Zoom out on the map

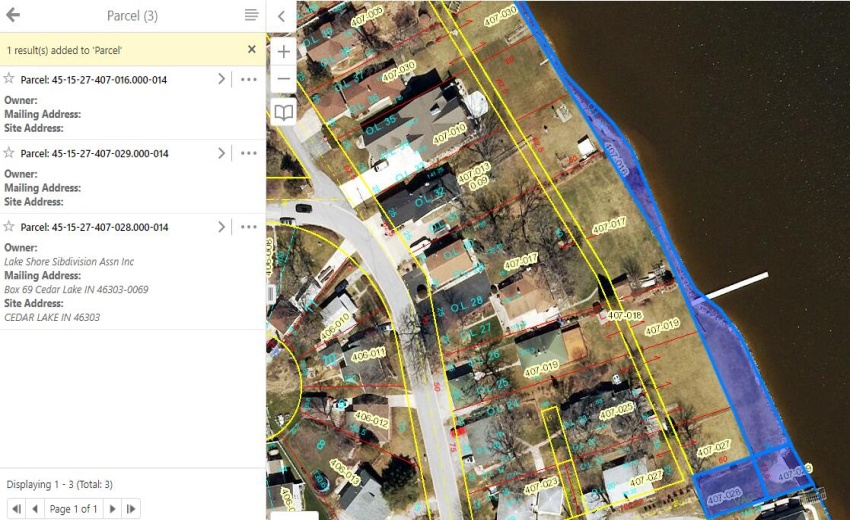click(x=284, y=78)
